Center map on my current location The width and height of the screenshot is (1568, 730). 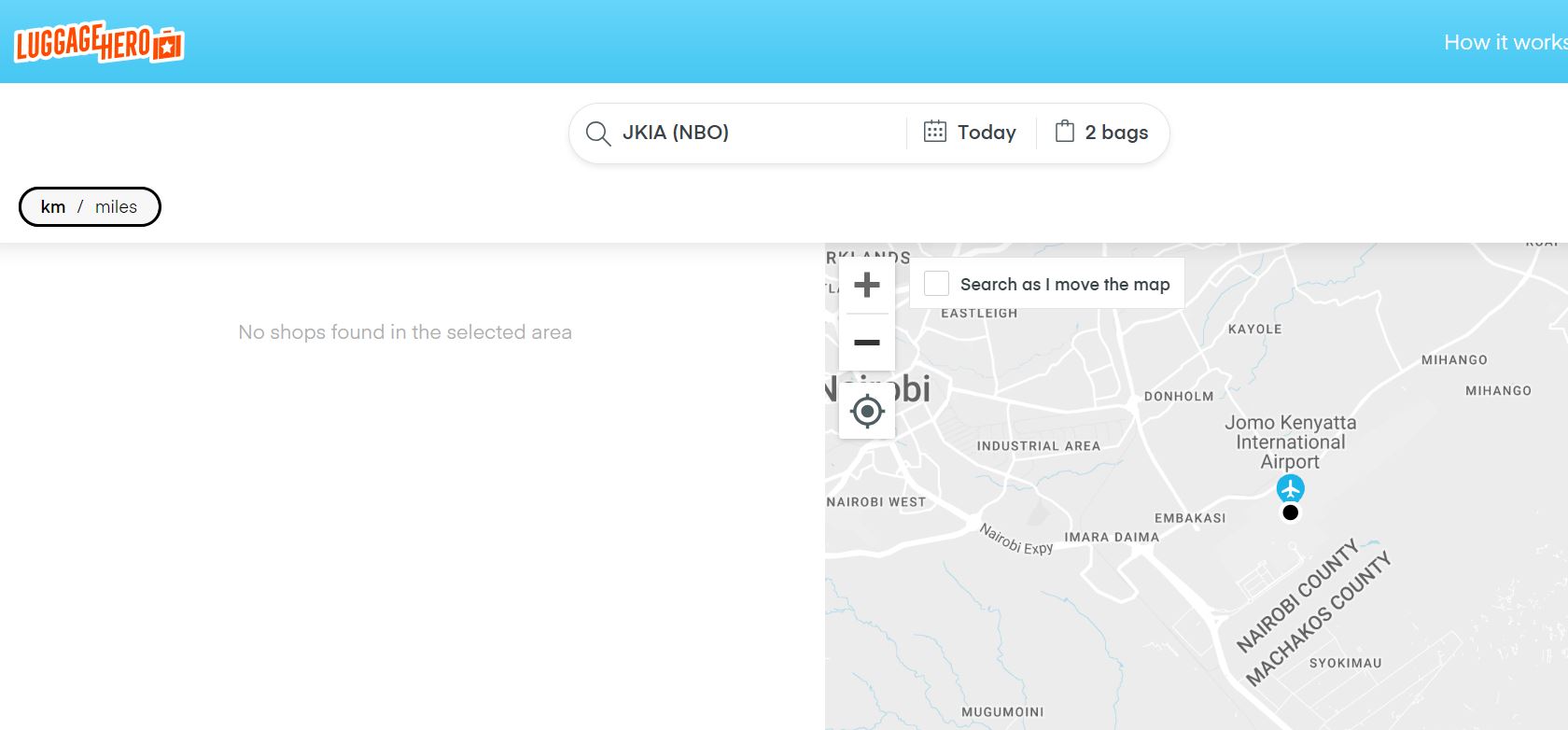click(x=867, y=411)
